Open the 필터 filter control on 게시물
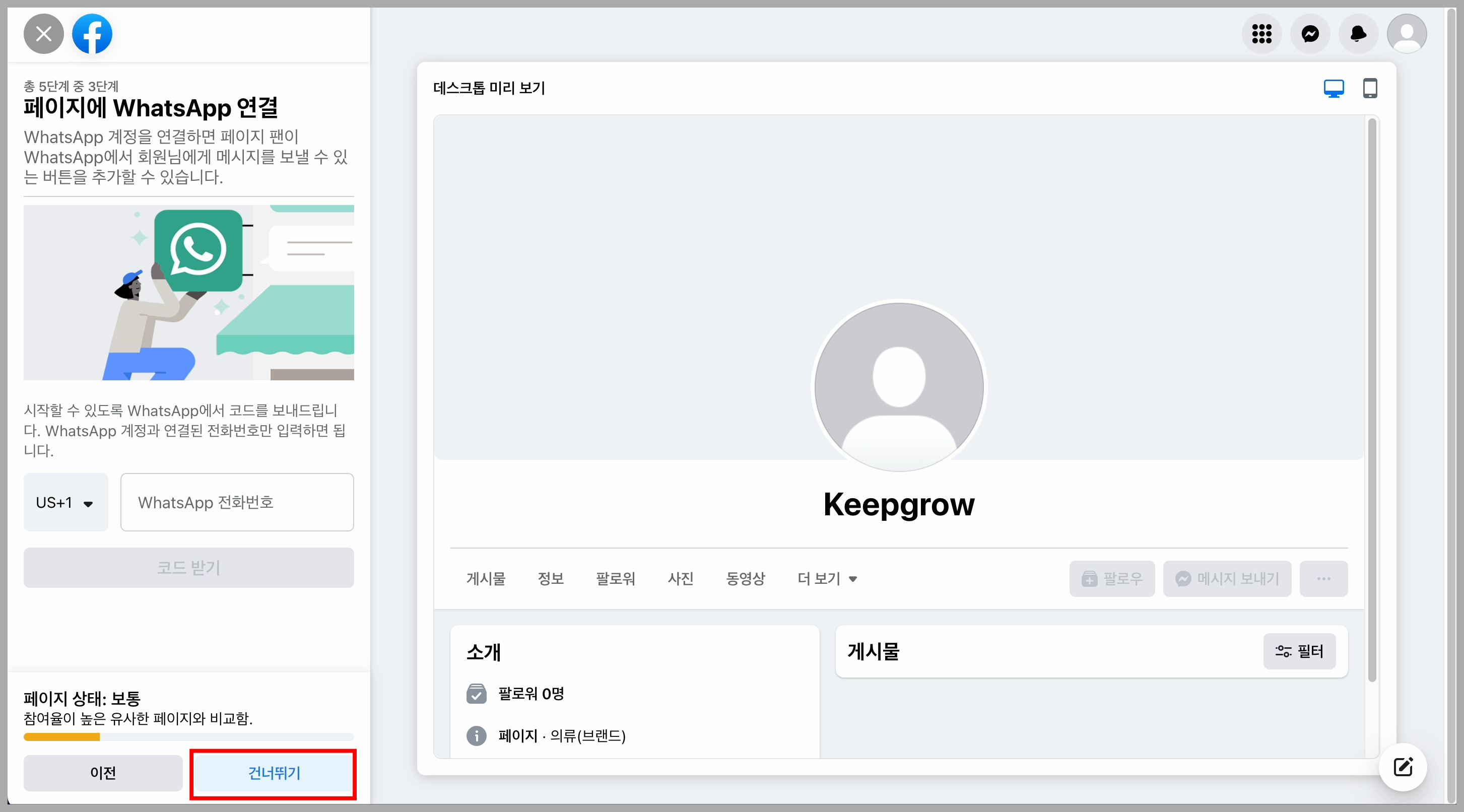The height and width of the screenshot is (812, 1464). click(x=1300, y=652)
